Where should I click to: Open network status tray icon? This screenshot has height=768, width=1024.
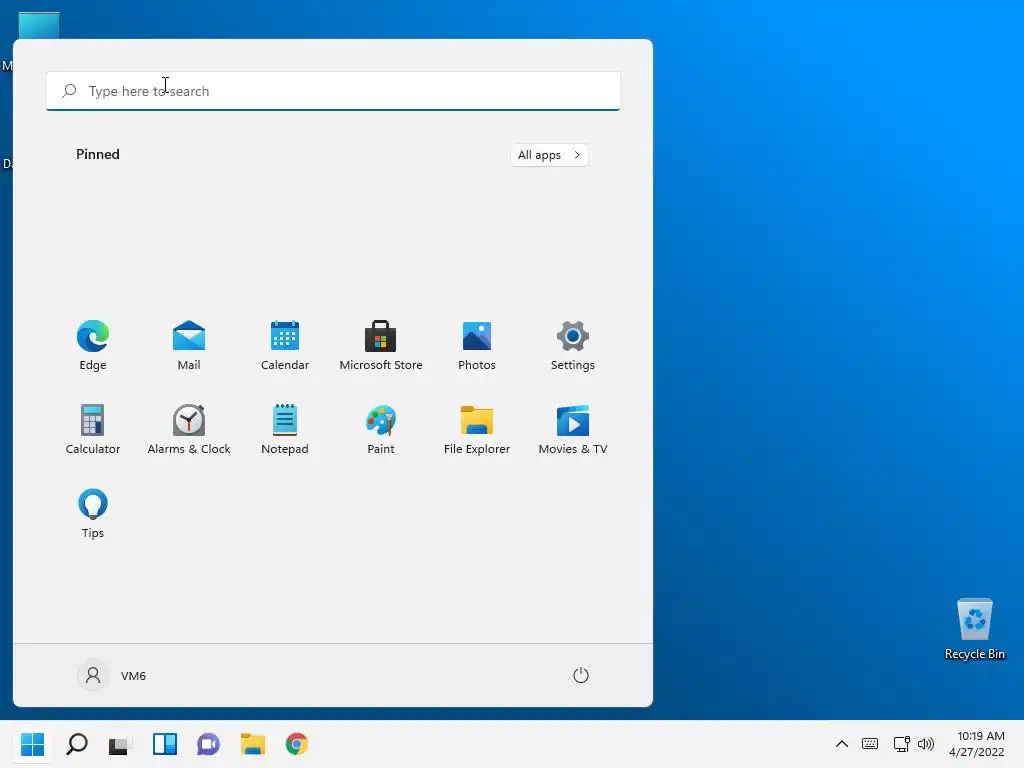click(902, 744)
